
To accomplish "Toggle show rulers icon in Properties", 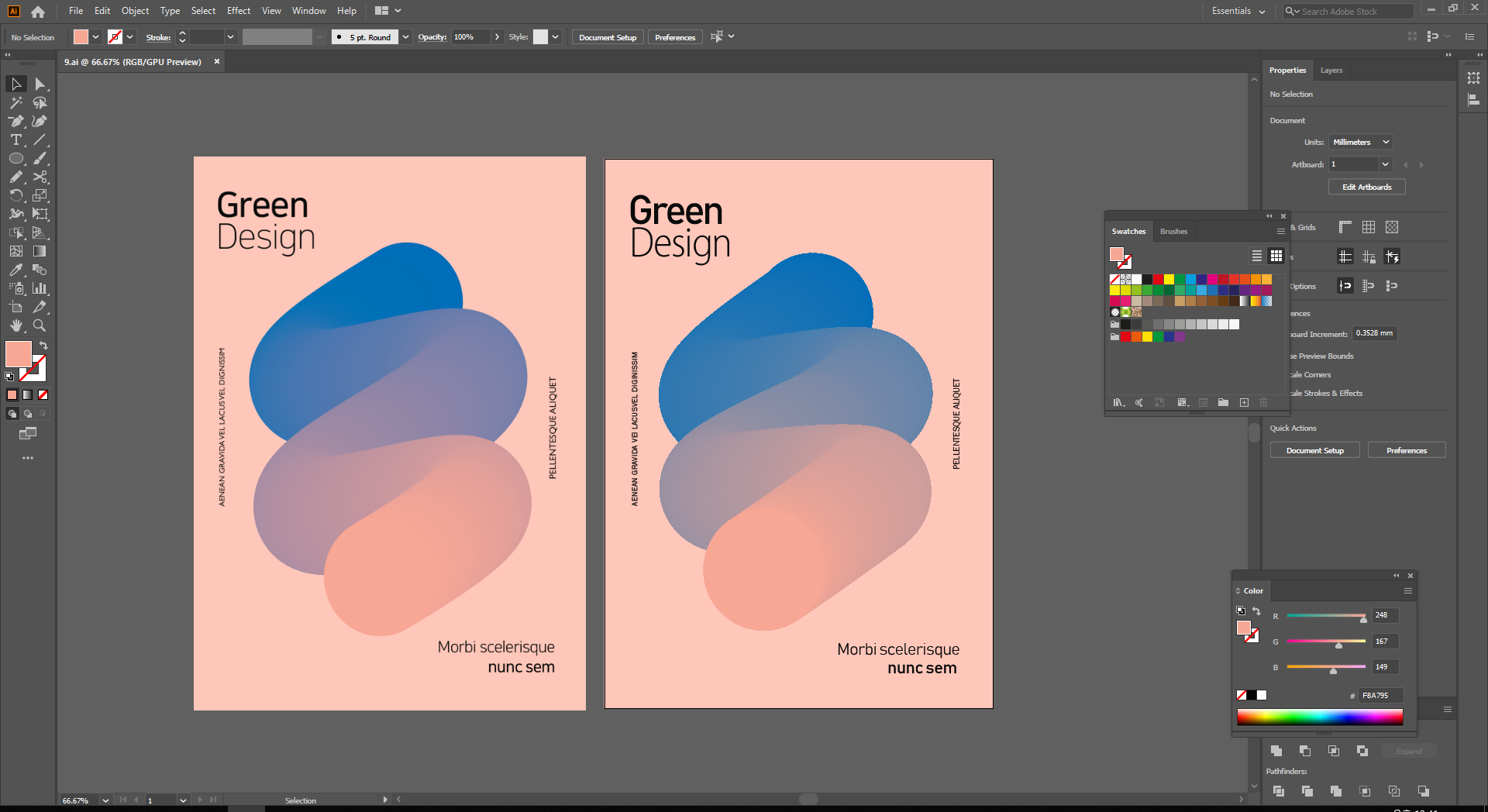I will pyautogui.click(x=1345, y=227).
